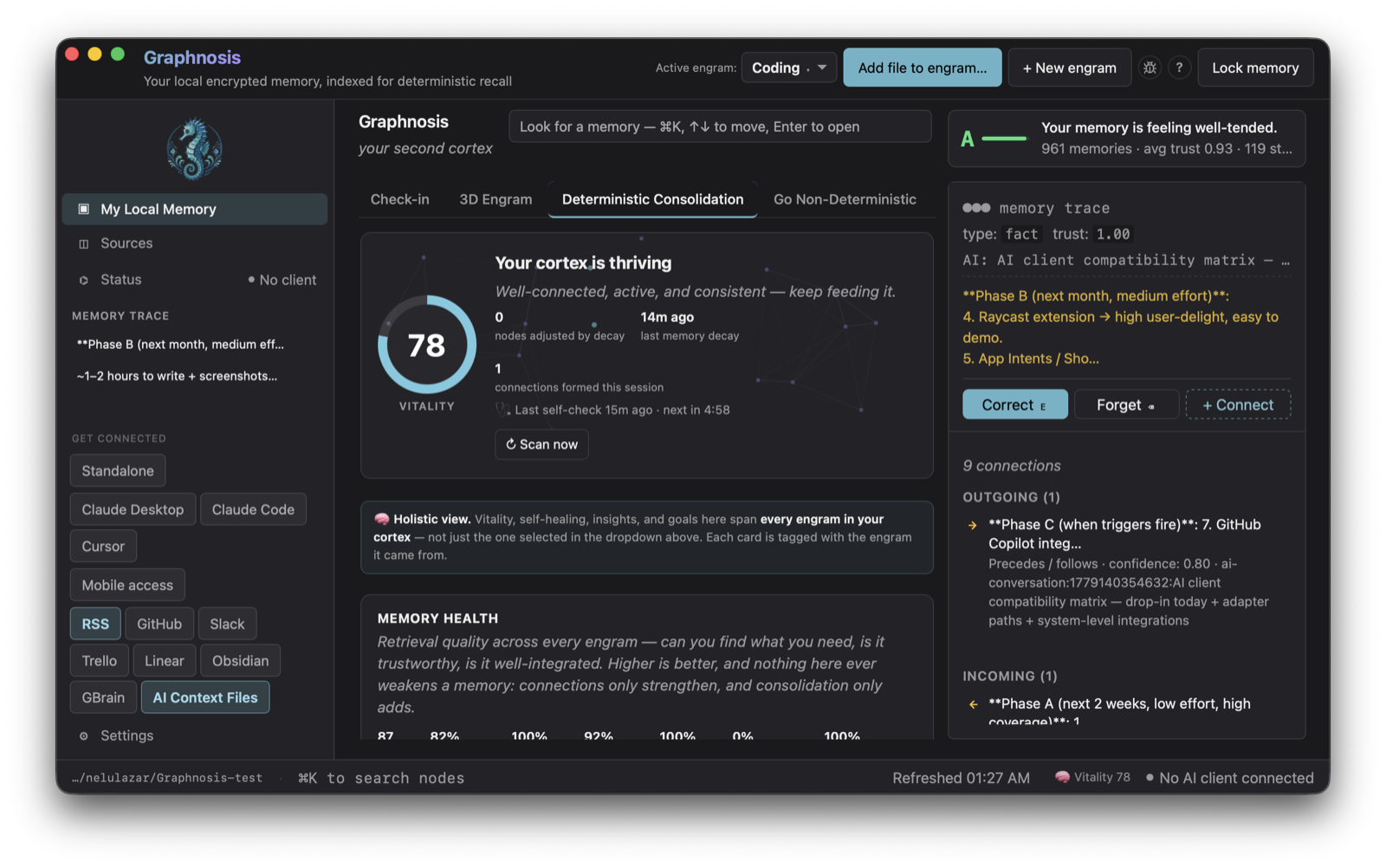Open the help question mark button

pos(1179,68)
